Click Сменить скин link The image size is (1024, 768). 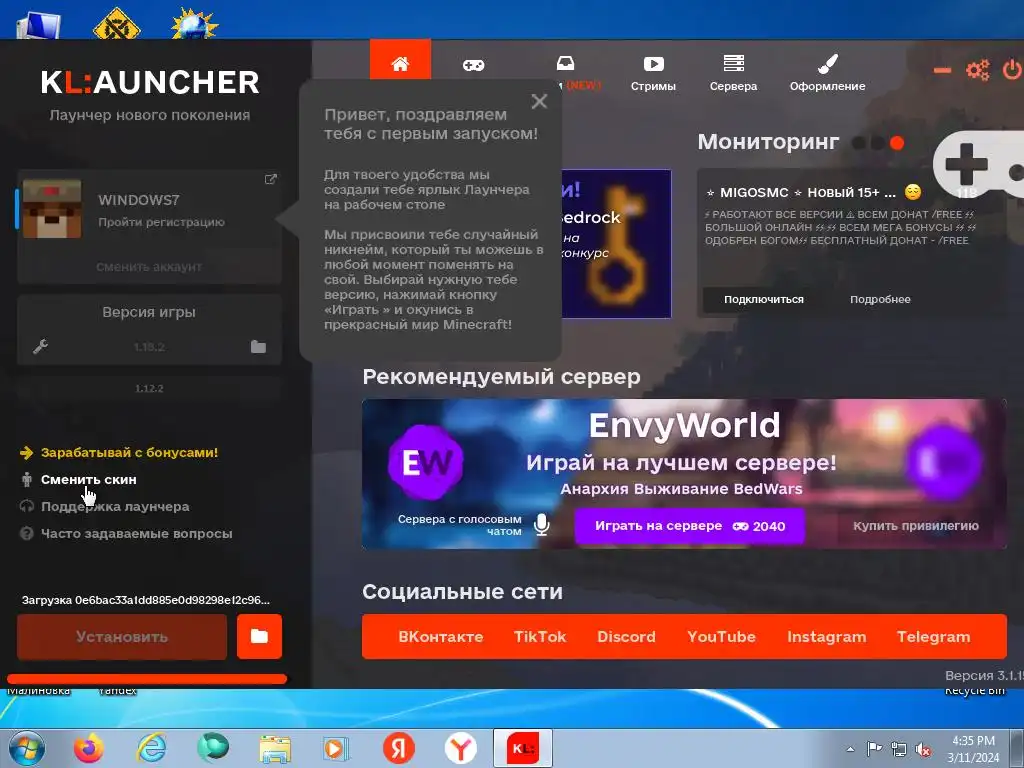point(89,479)
